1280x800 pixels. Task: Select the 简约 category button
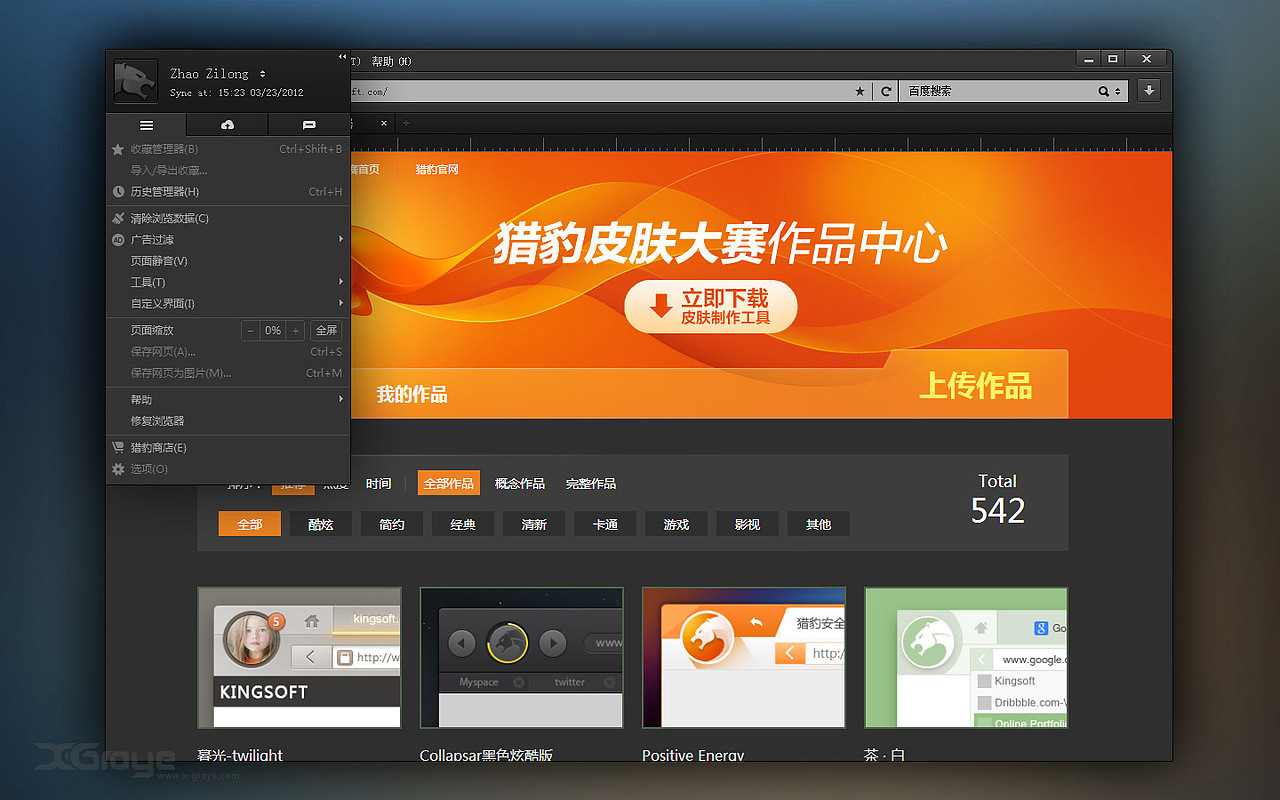pos(392,524)
